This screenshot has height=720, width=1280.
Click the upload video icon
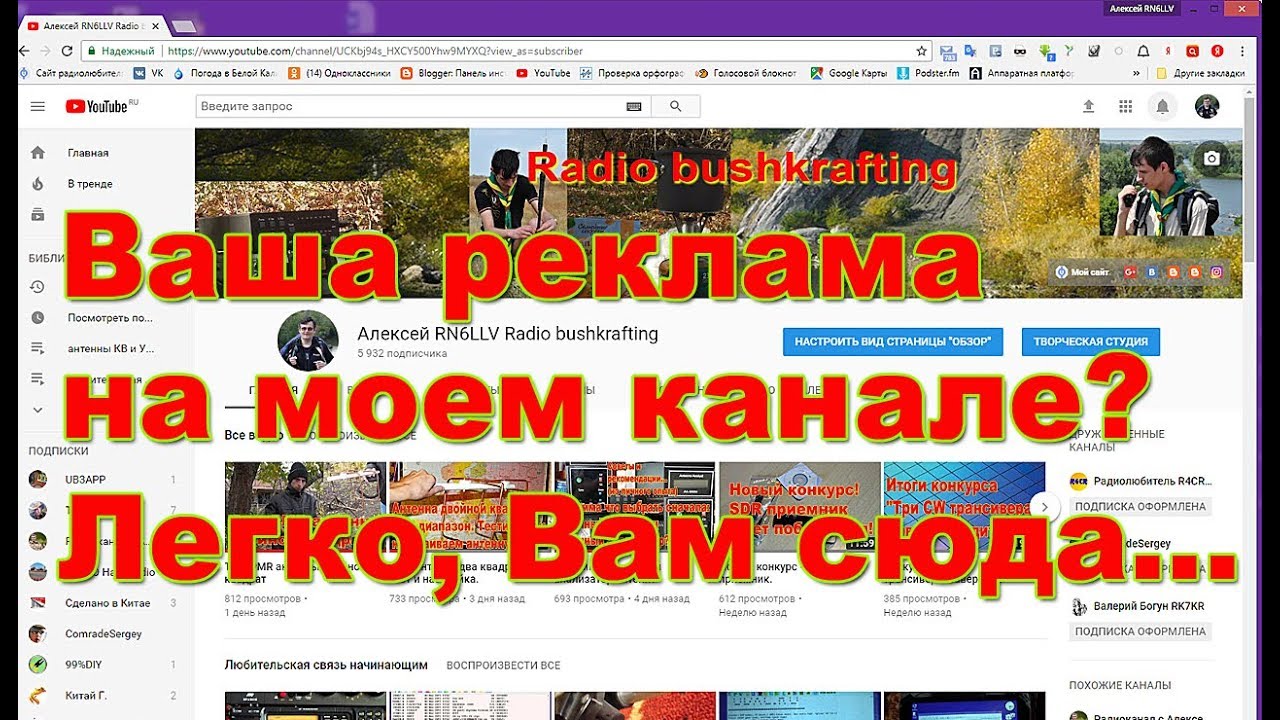pos(1089,106)
